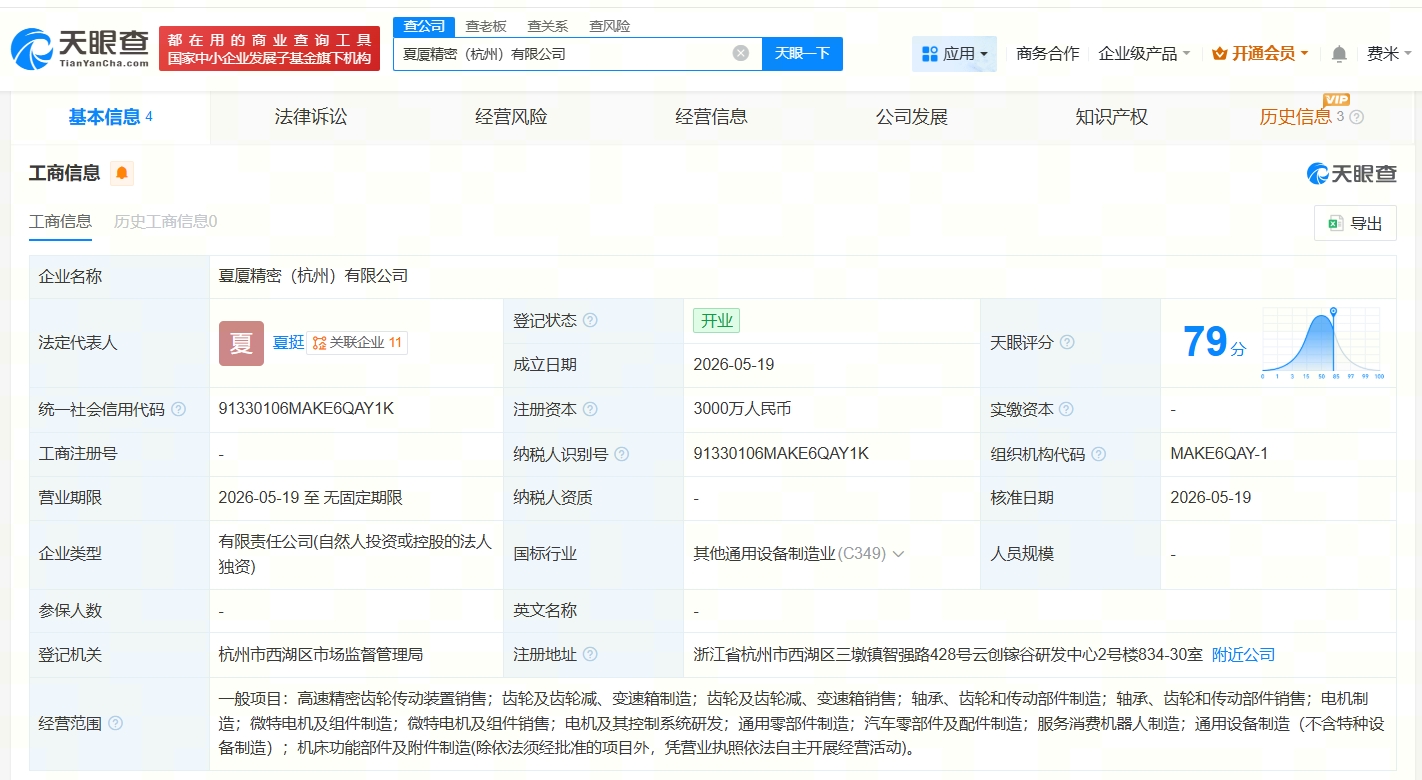Click the help icon next to 登记状态
Screen dimensions: 1422x780
coord(590,321)
